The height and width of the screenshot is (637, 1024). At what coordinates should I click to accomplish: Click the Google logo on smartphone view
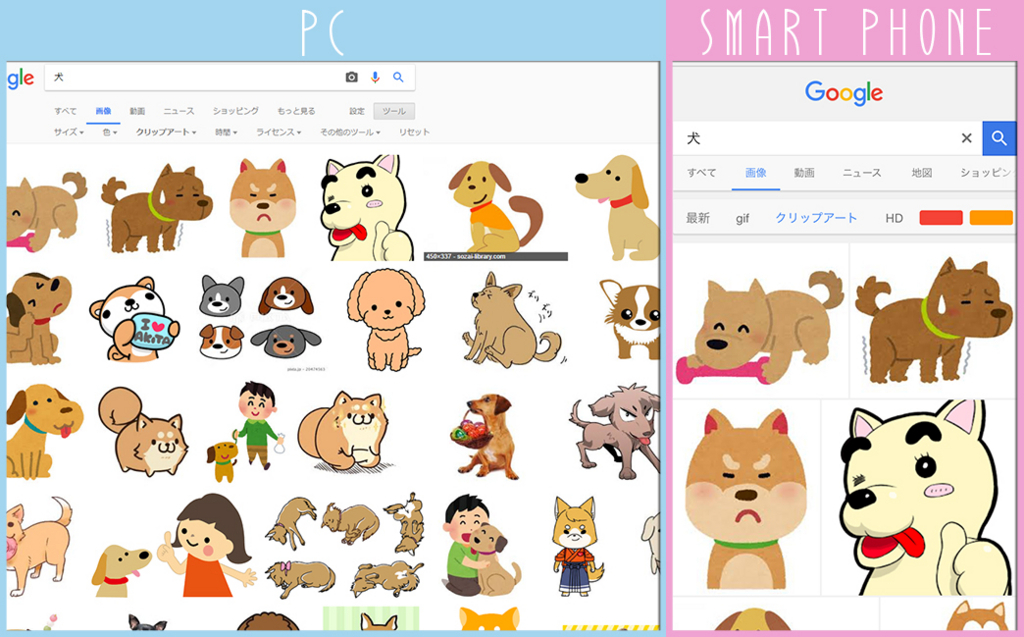coord(844,93)
